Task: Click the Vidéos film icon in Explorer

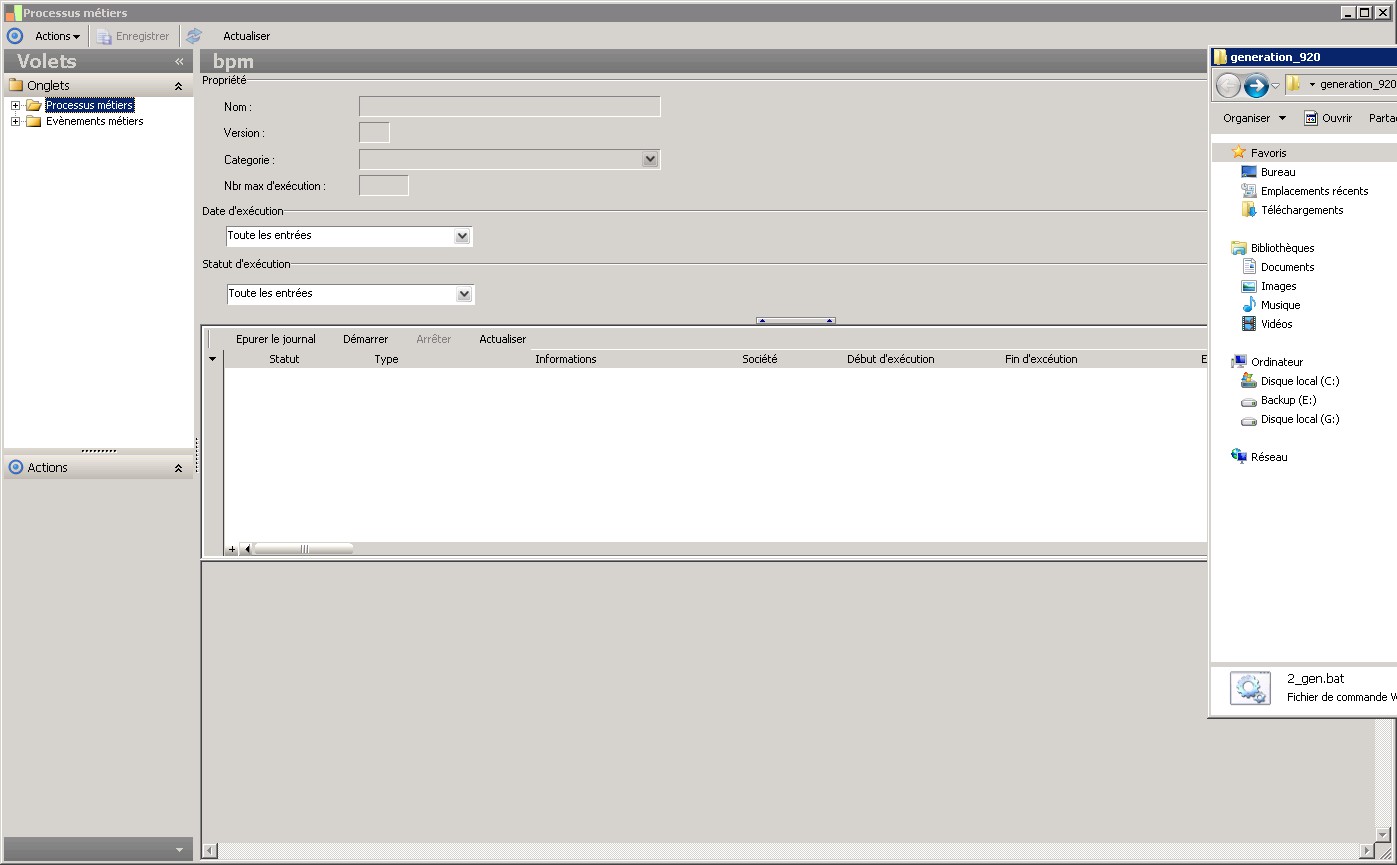Action: pyautogui.click(x=1249, y=324)
